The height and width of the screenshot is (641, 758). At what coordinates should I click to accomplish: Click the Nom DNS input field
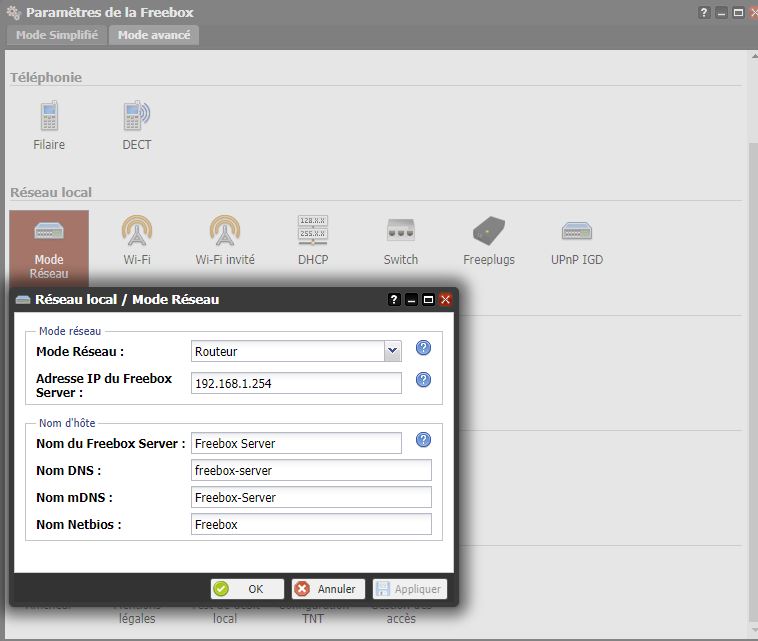pos(311,470)
